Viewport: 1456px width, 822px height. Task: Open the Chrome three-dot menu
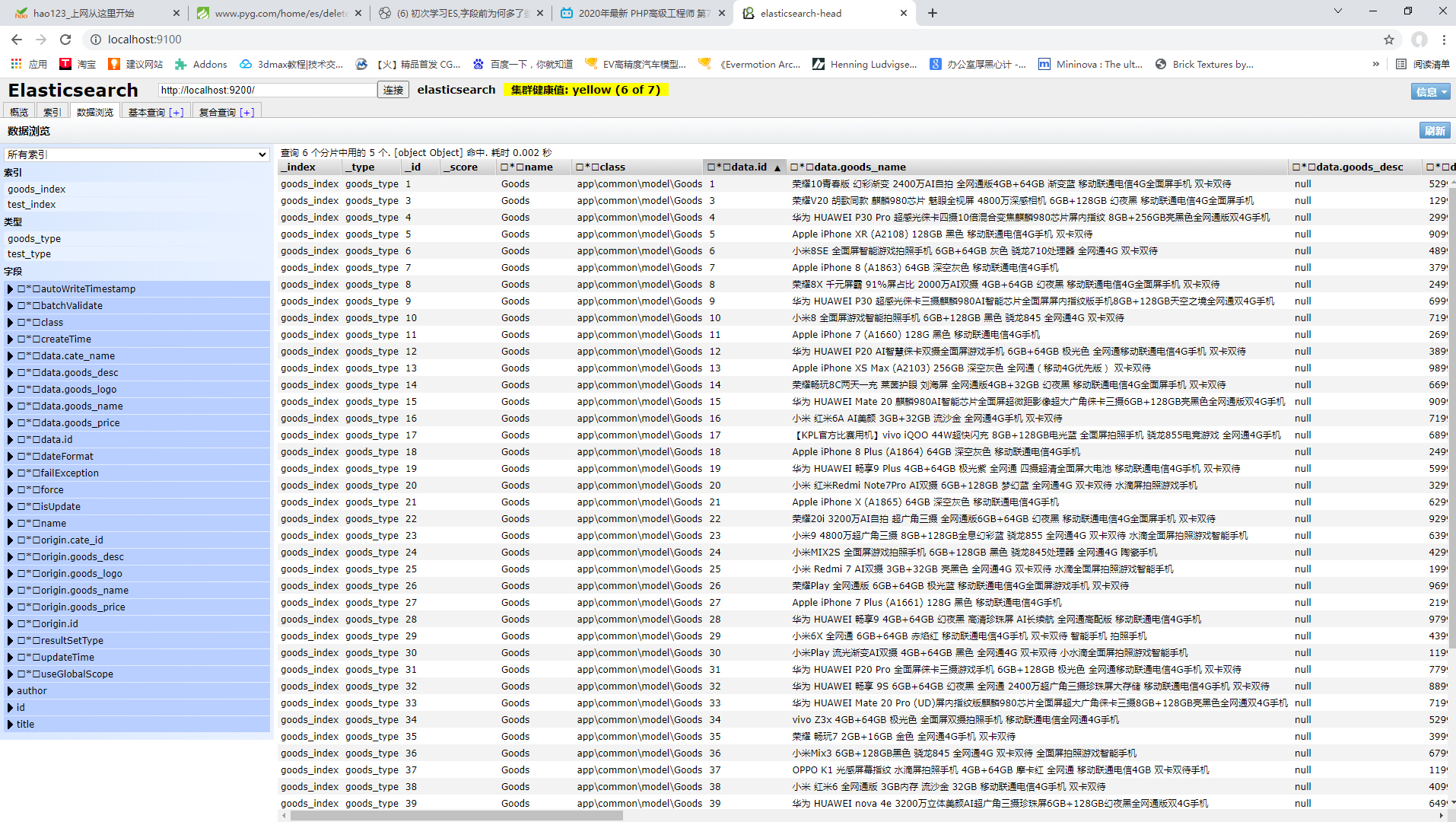(x=1444, y=40)
